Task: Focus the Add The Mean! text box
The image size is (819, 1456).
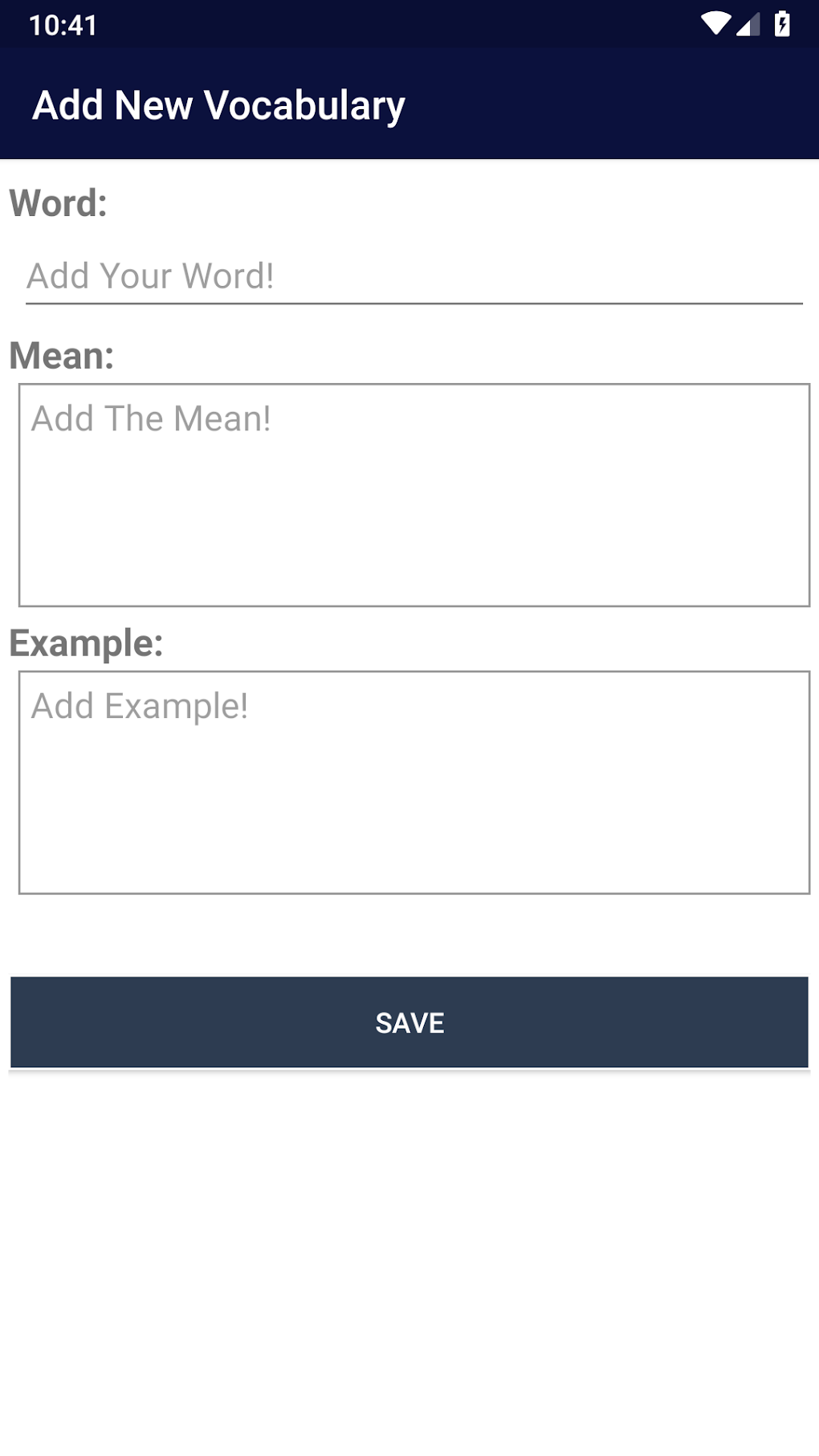Action: [414, 495]
